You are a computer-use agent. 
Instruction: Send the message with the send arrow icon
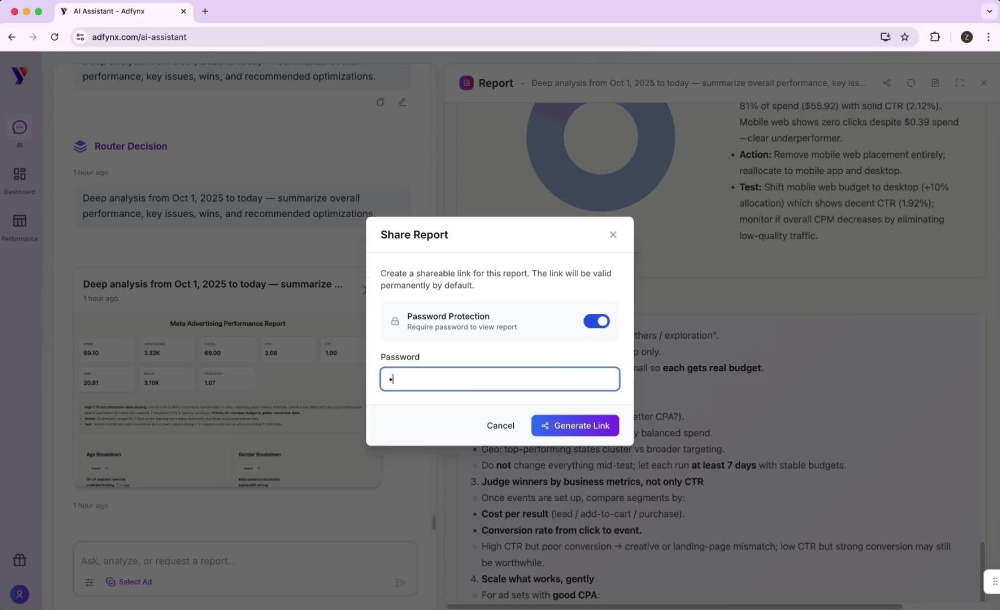(x=400, y=582)
